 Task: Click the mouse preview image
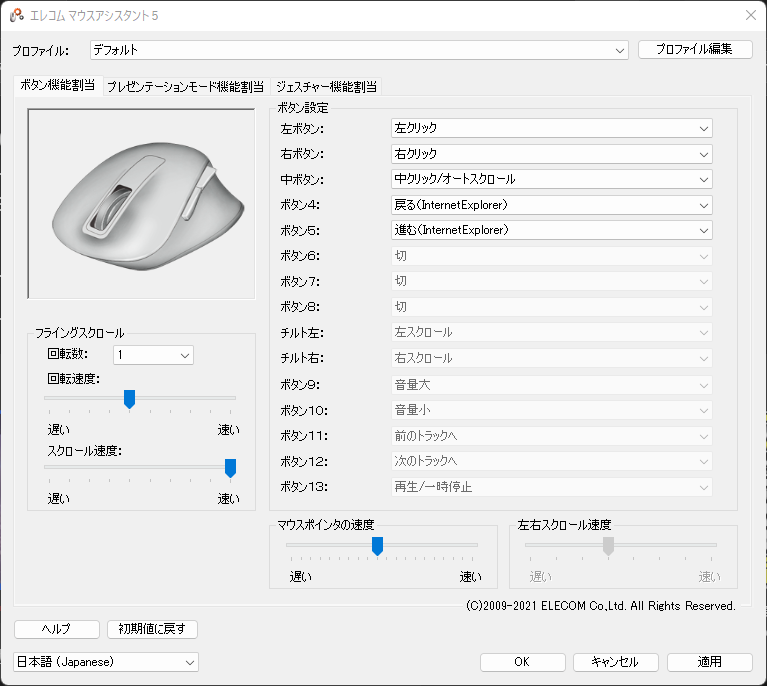141,204
